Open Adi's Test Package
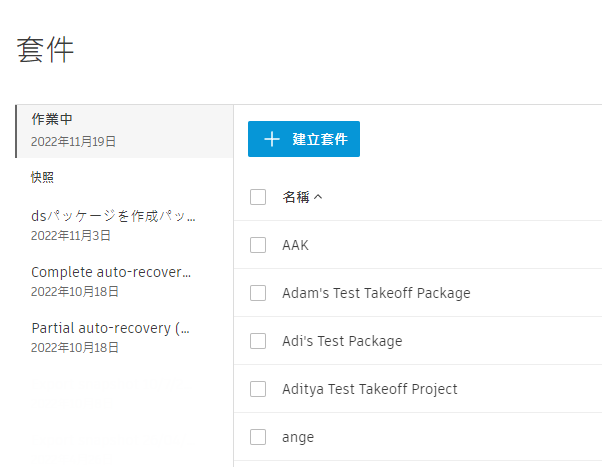This screenshot has height=467, width=602. point(342,341)
